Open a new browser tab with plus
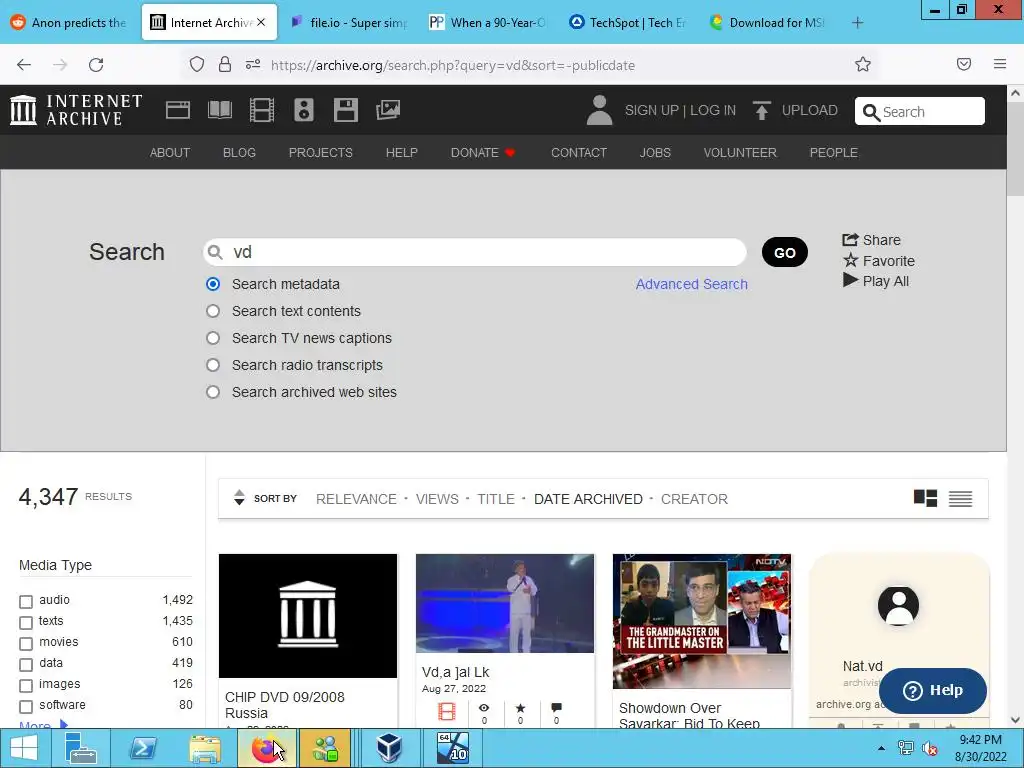Image resolution: width=1024 pixels, height=768 pixels. click(857, 23)
